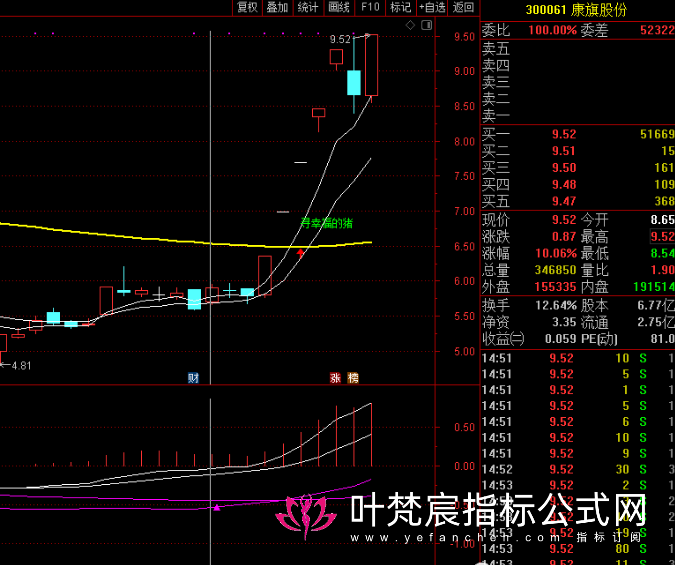The image size is (675, 565).
Task: Click the 最低 low price label
Action: tap(594, 253)
